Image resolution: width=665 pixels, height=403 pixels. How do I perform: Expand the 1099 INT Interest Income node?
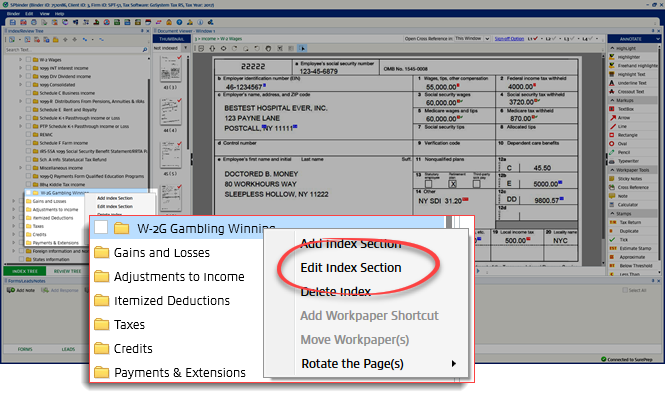(20, 68)
